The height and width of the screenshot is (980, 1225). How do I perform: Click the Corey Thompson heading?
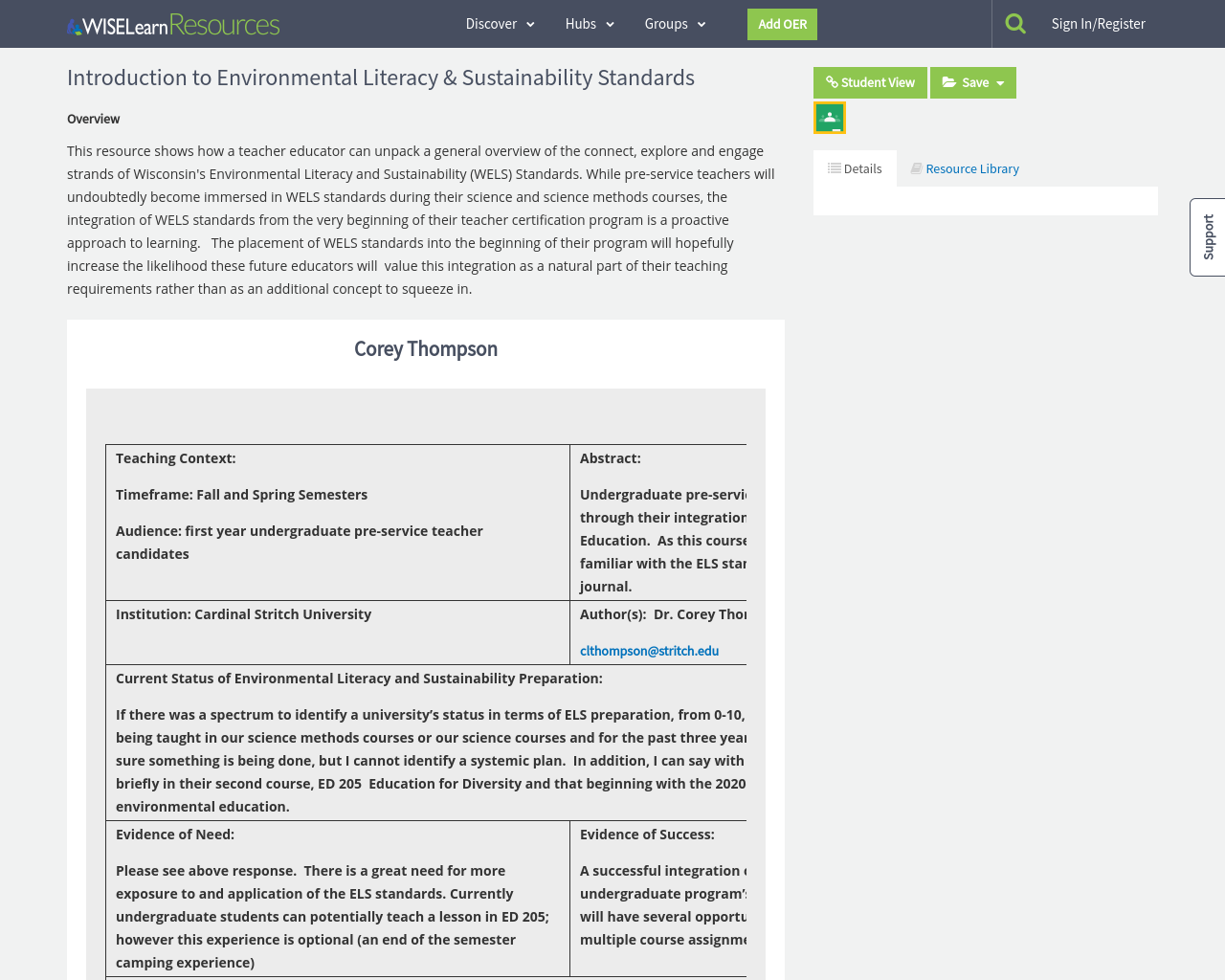pyautogui.click(x=426, y=346)
